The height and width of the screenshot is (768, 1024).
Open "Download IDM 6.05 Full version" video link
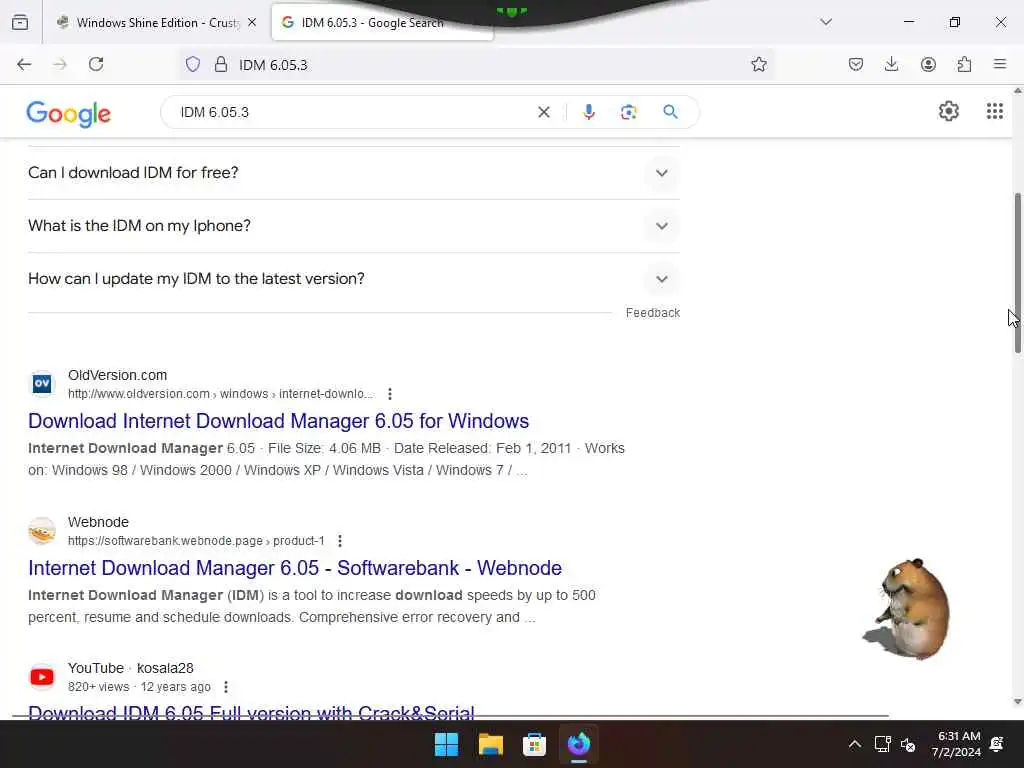tap(251, 711)
